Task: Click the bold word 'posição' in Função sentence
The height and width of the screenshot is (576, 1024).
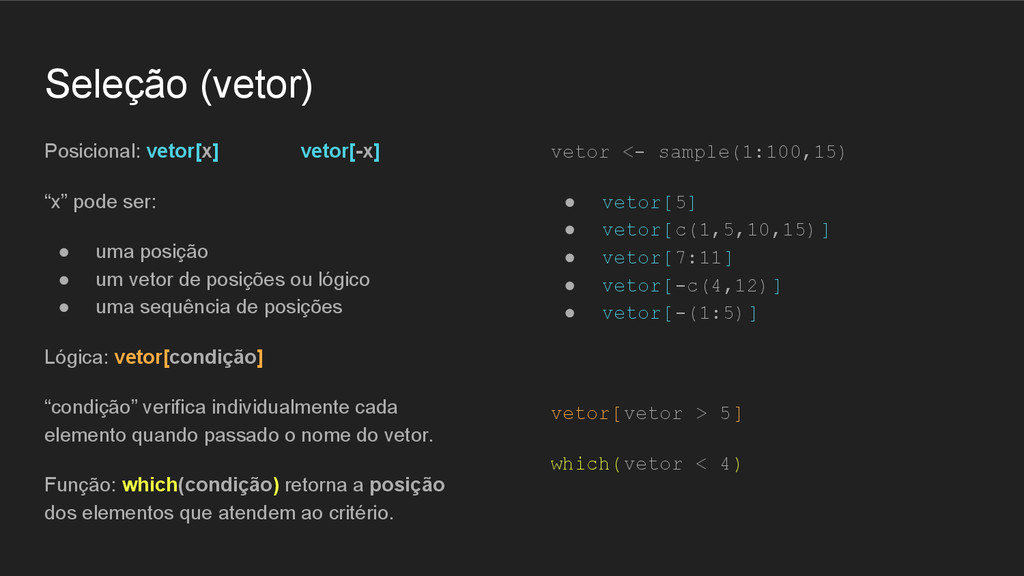Action: (x=407, y=485)
